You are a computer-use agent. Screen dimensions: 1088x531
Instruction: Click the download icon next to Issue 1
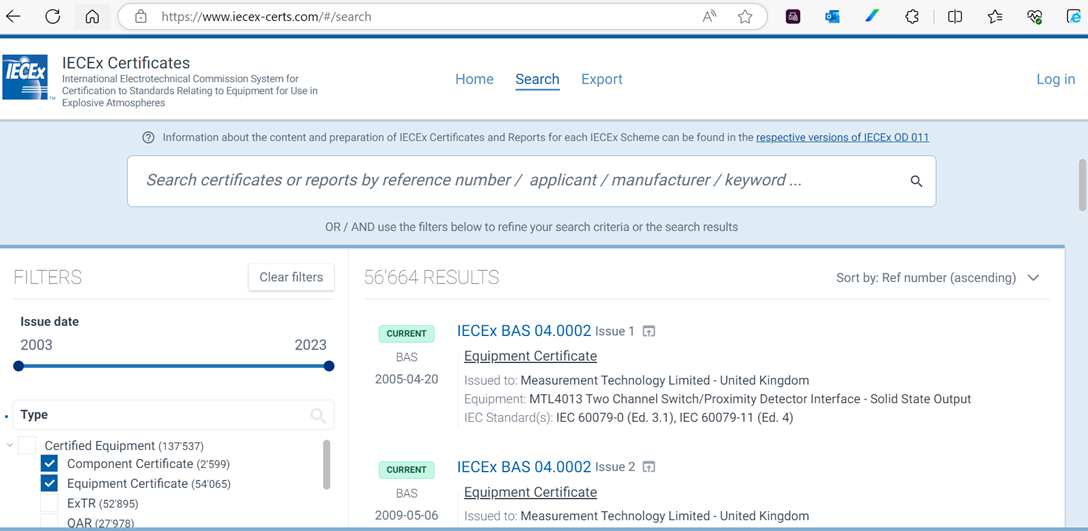pyautogui.click(x=649, y=332)
